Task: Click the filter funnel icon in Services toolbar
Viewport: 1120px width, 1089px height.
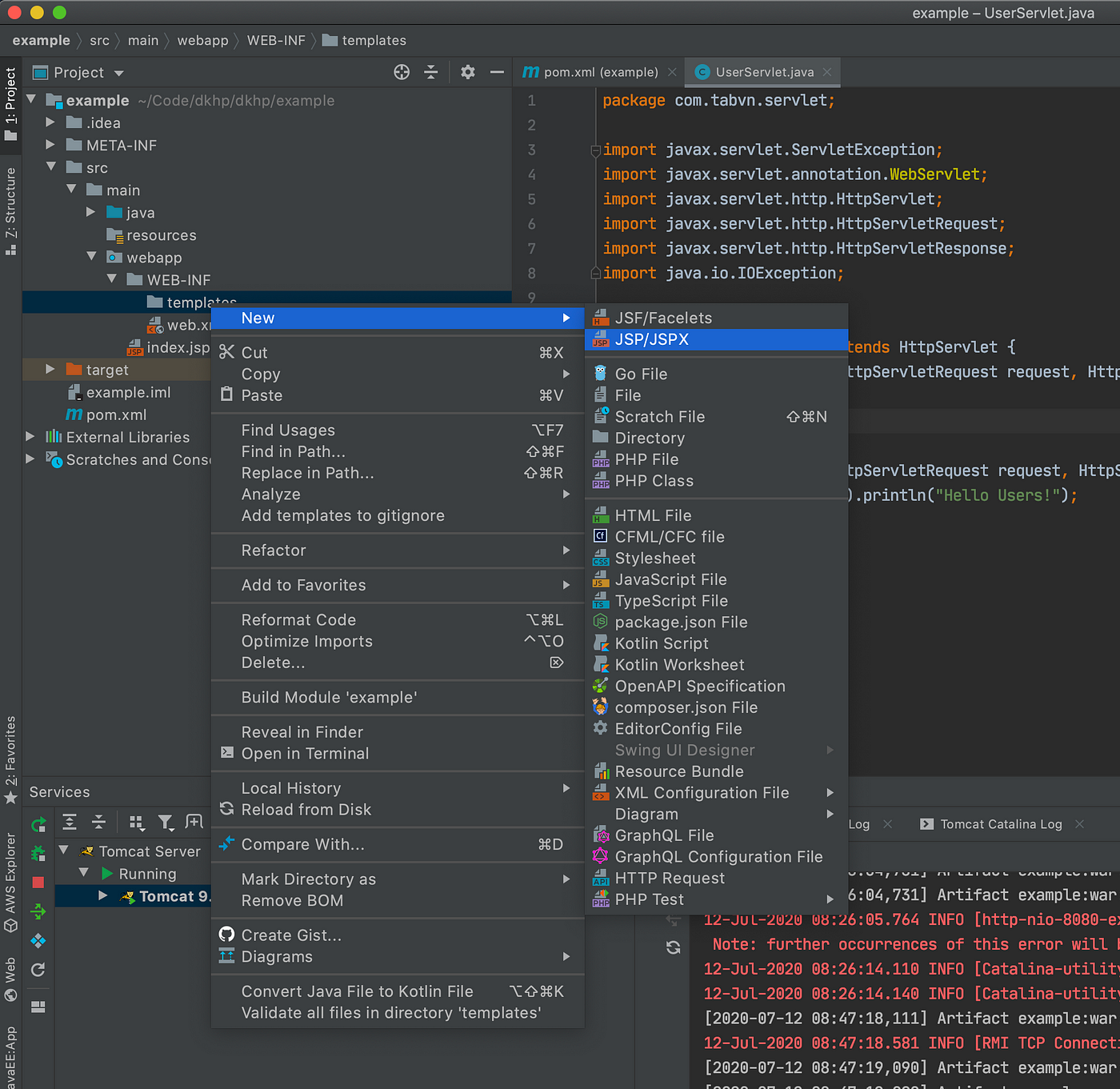Action: [166, 822]
